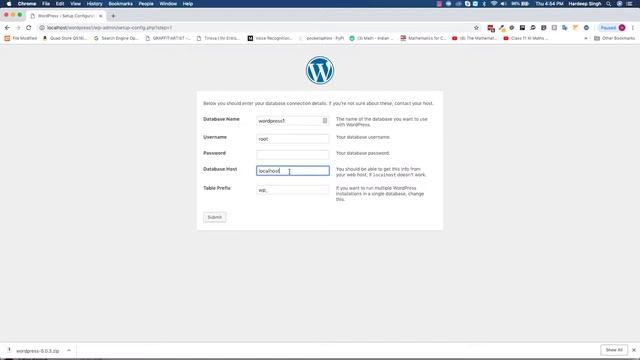The width and height of the screenshot is (640, 360).
Task: Submit the database connection form
Action: (215, 217)
